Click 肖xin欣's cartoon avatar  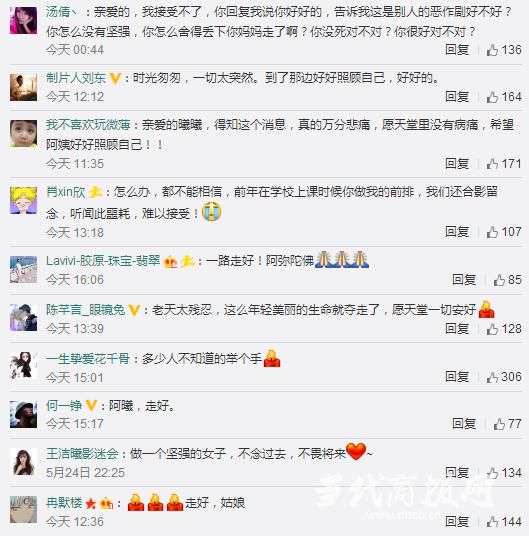point(23,200)
